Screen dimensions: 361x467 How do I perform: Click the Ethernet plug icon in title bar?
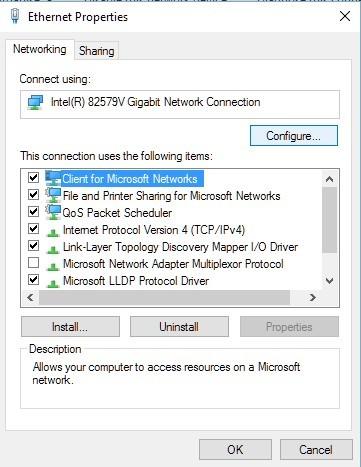(15, 16)
